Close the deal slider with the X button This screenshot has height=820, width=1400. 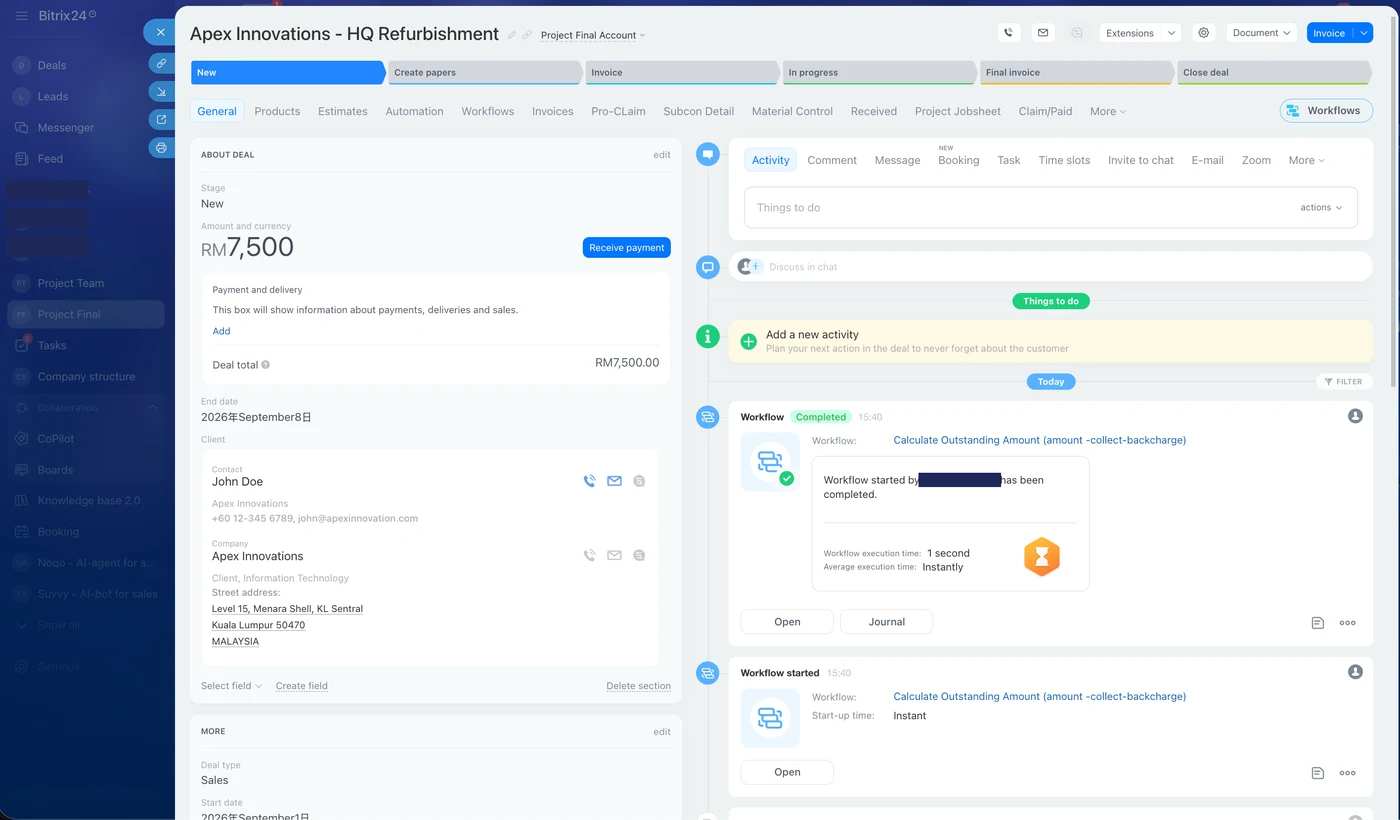click(160, 32)
